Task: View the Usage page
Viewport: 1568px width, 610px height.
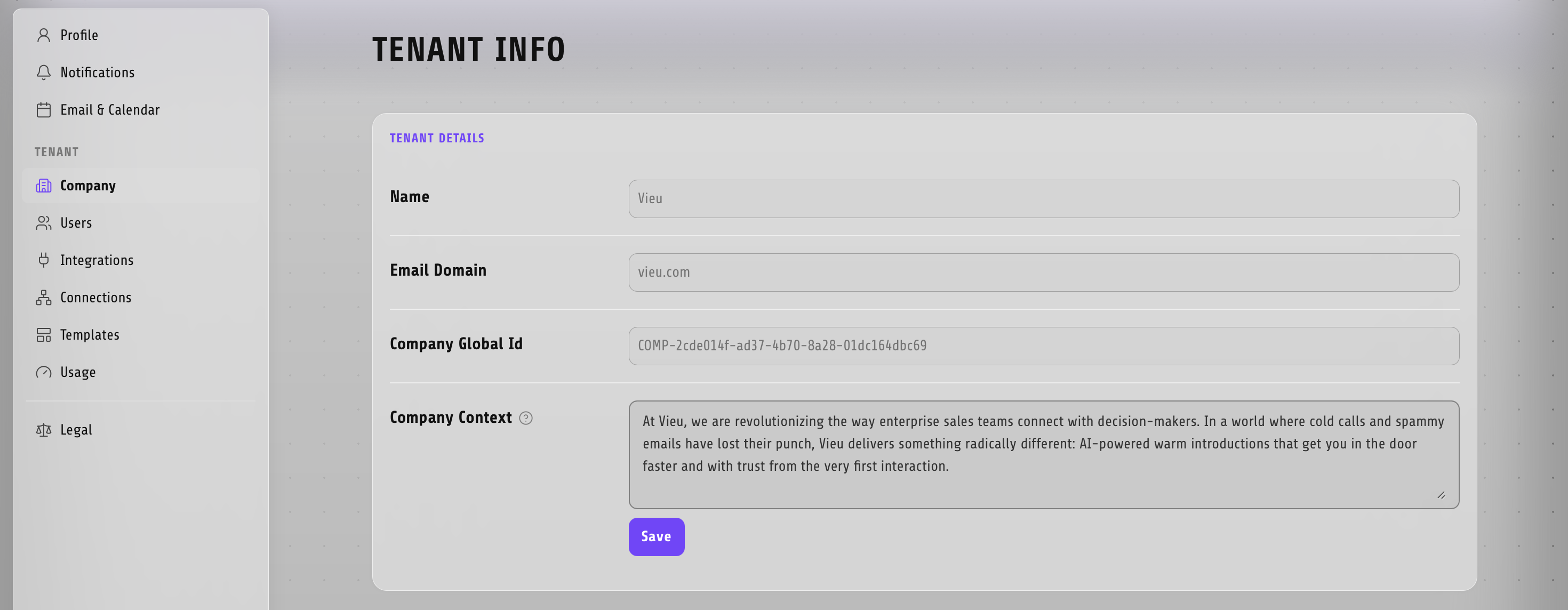Action: click(141, 372)
